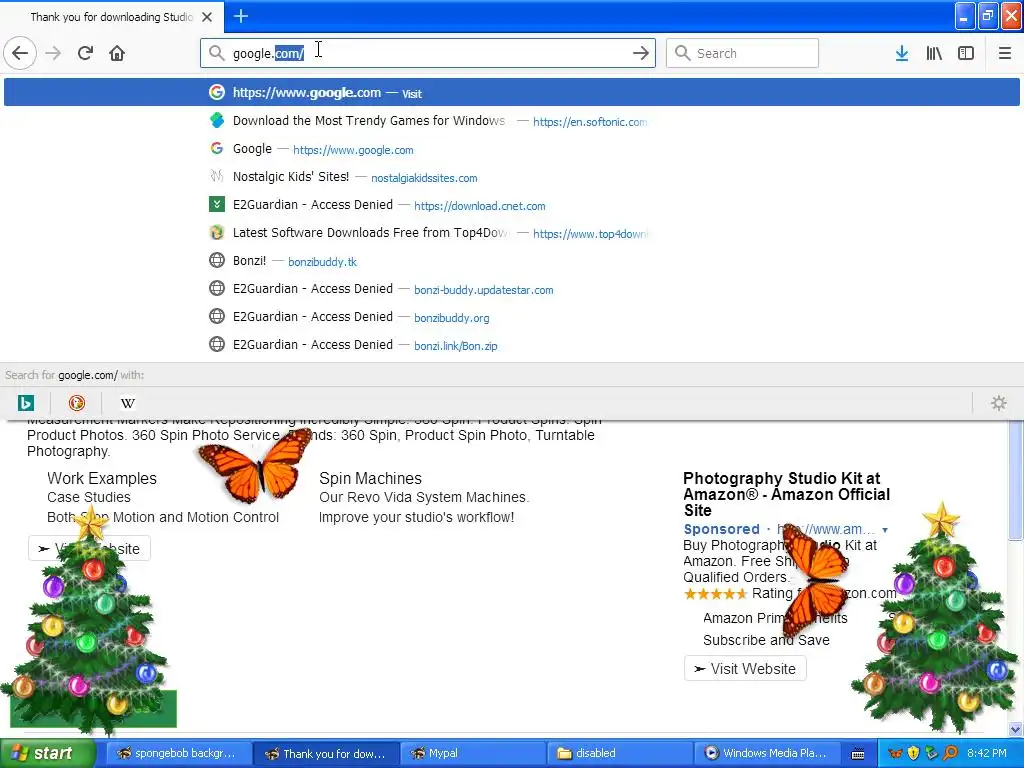The height and width of the screenshot is (768, 1024).
Task: Click the scrollbar down arrow
Action: click(1015, 729)
